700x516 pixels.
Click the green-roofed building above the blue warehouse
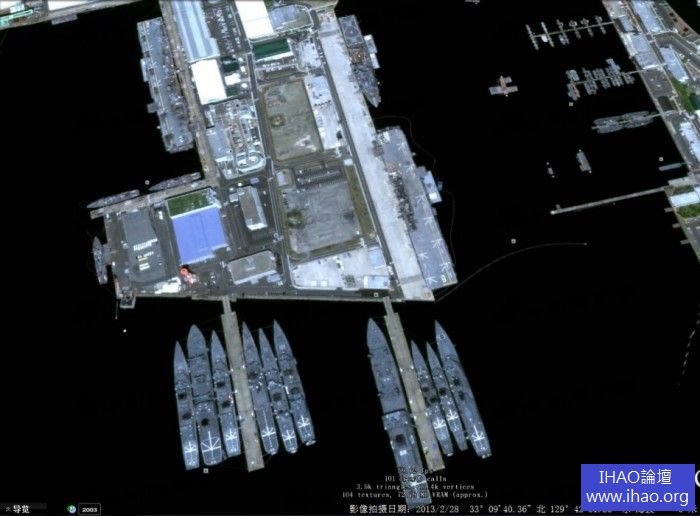pos(191,202)
